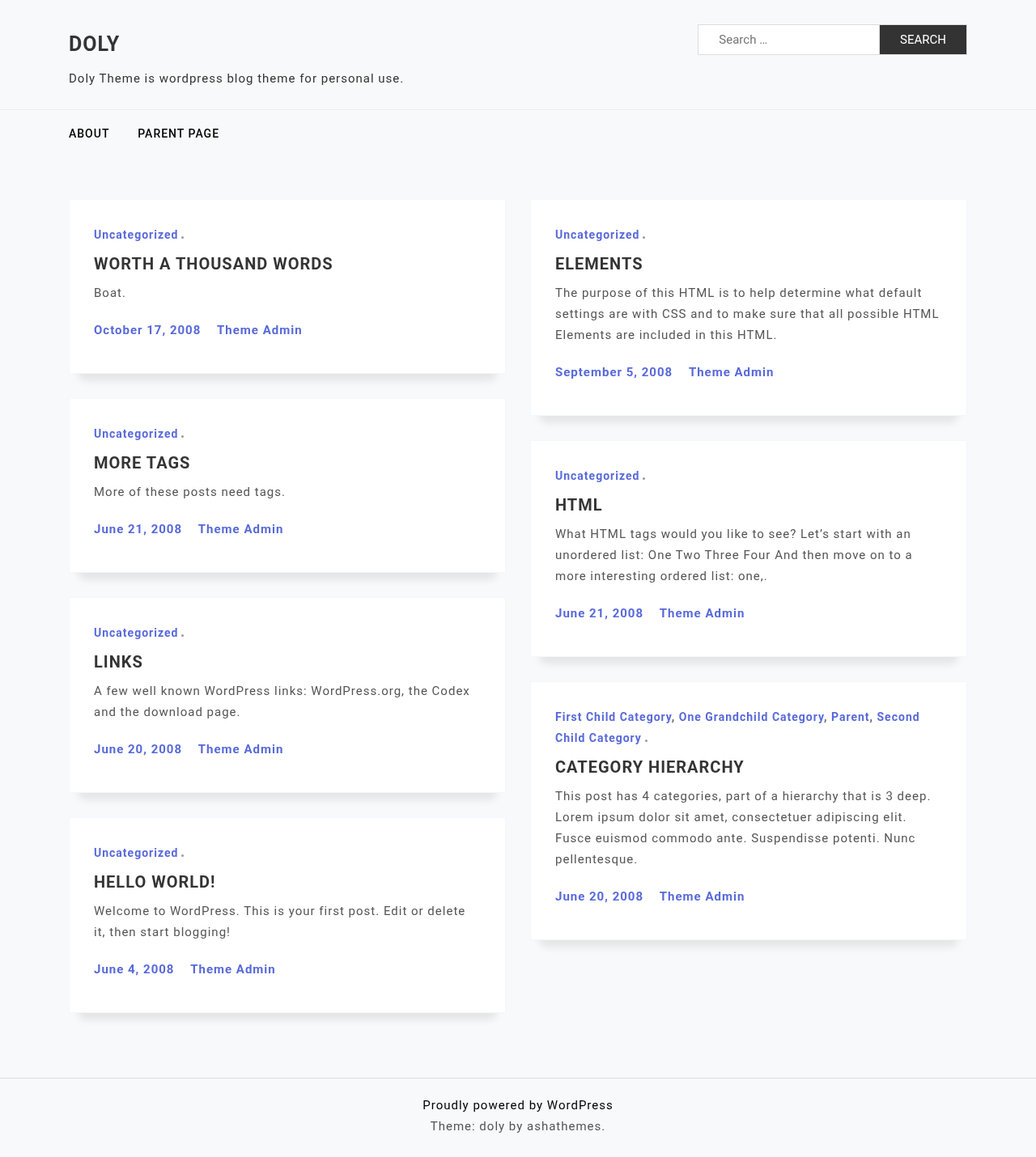Open the More Tags post
This screenshot has width=1036, height=1157.
[x=142, y=463]
